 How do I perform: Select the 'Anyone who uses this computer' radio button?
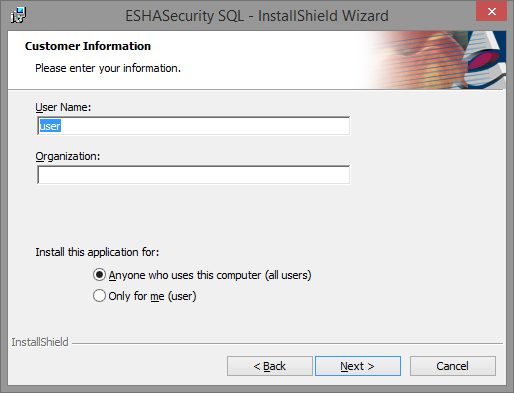pos(99,275)
